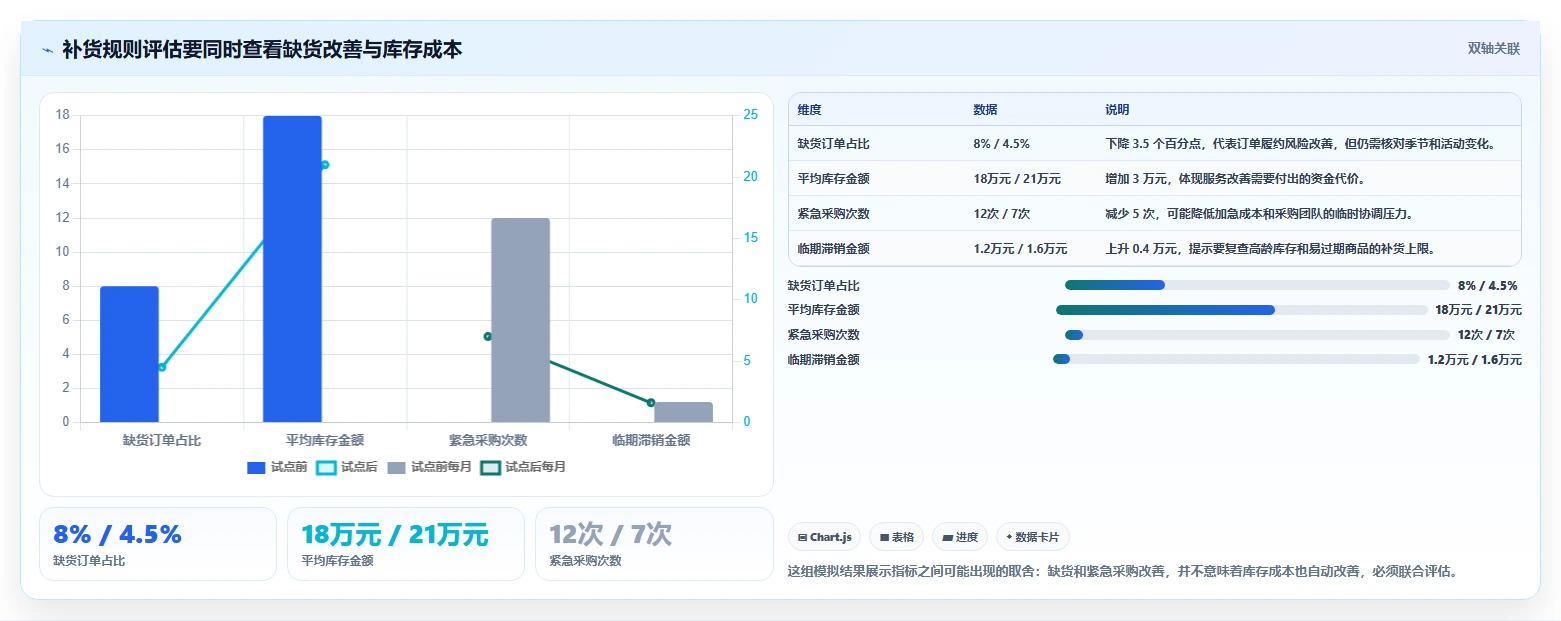Click the 紧急采购次数 cell in the table
The height and width of the screenshot is (621, 1561).
pyautogui.click(x=833, y=214)
